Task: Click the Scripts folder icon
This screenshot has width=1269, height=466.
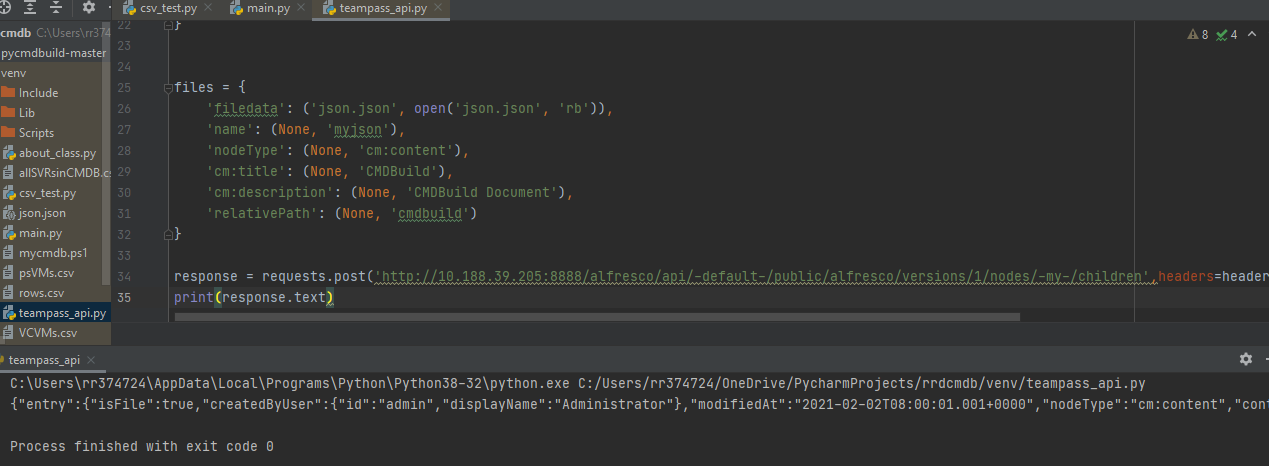Action: click(x=8, y=132)
